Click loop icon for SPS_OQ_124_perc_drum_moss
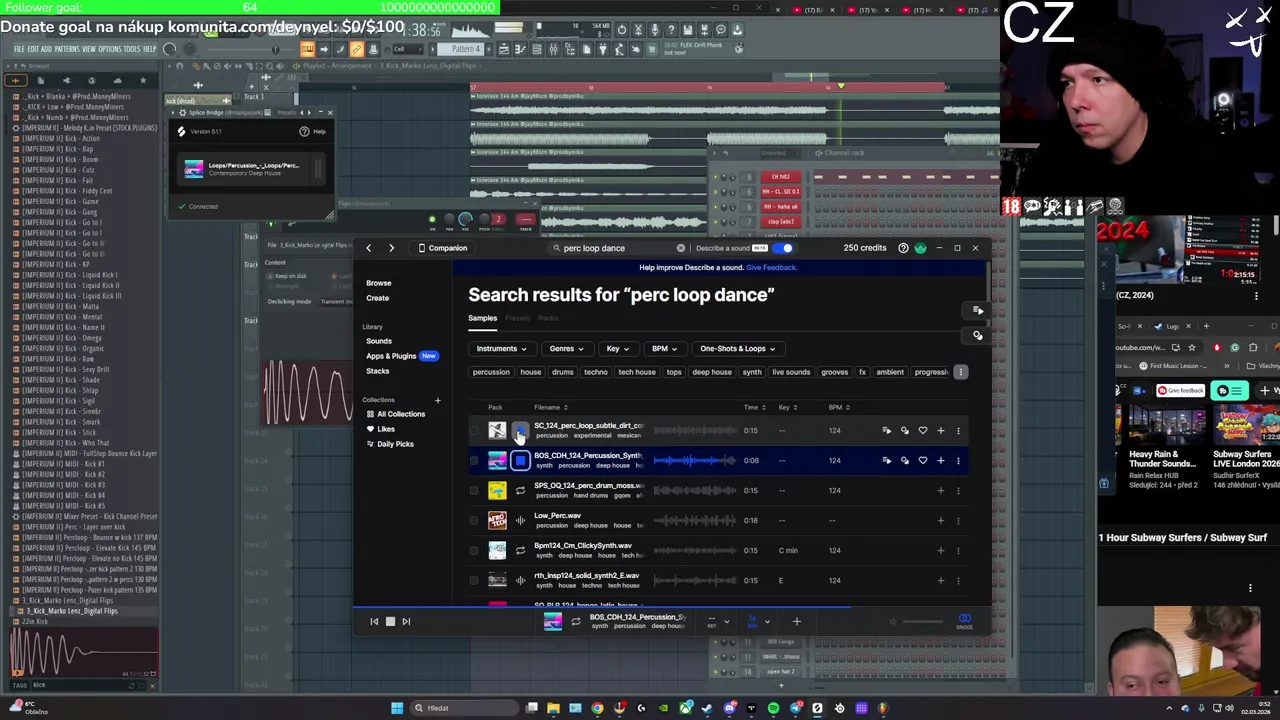 (520, 491)
